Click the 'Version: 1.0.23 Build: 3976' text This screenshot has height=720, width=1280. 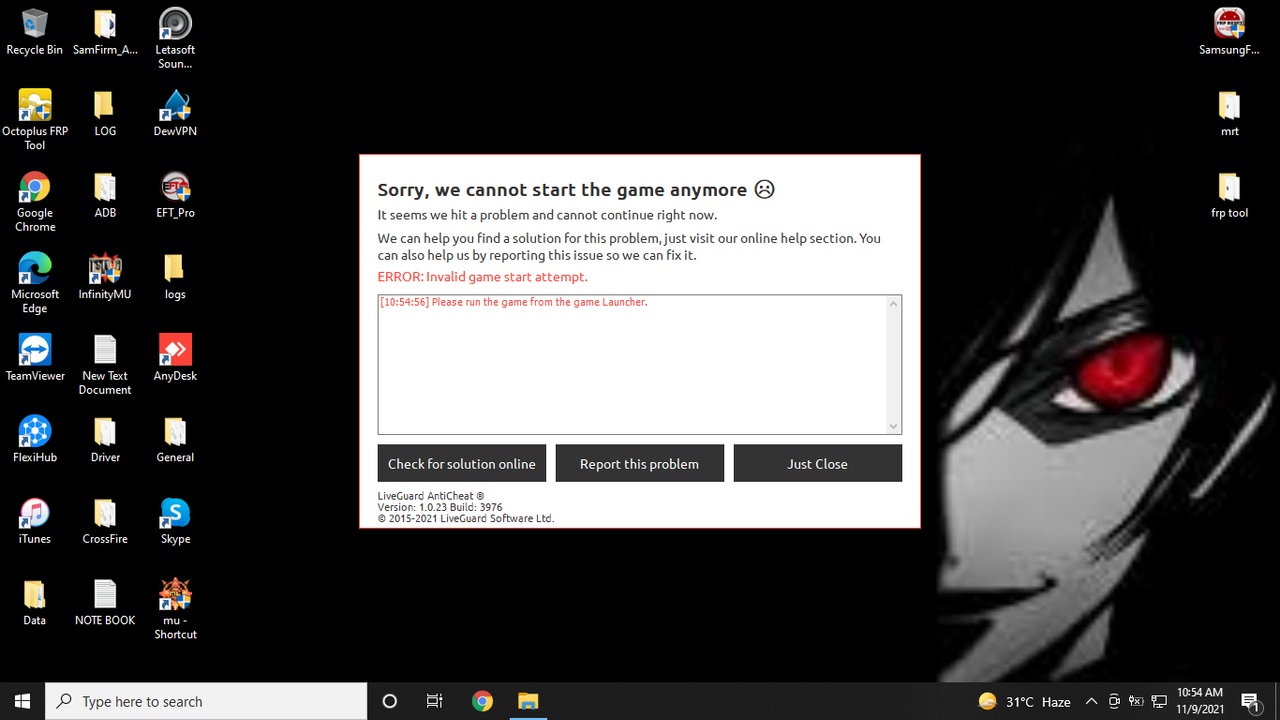coord(440,507)
